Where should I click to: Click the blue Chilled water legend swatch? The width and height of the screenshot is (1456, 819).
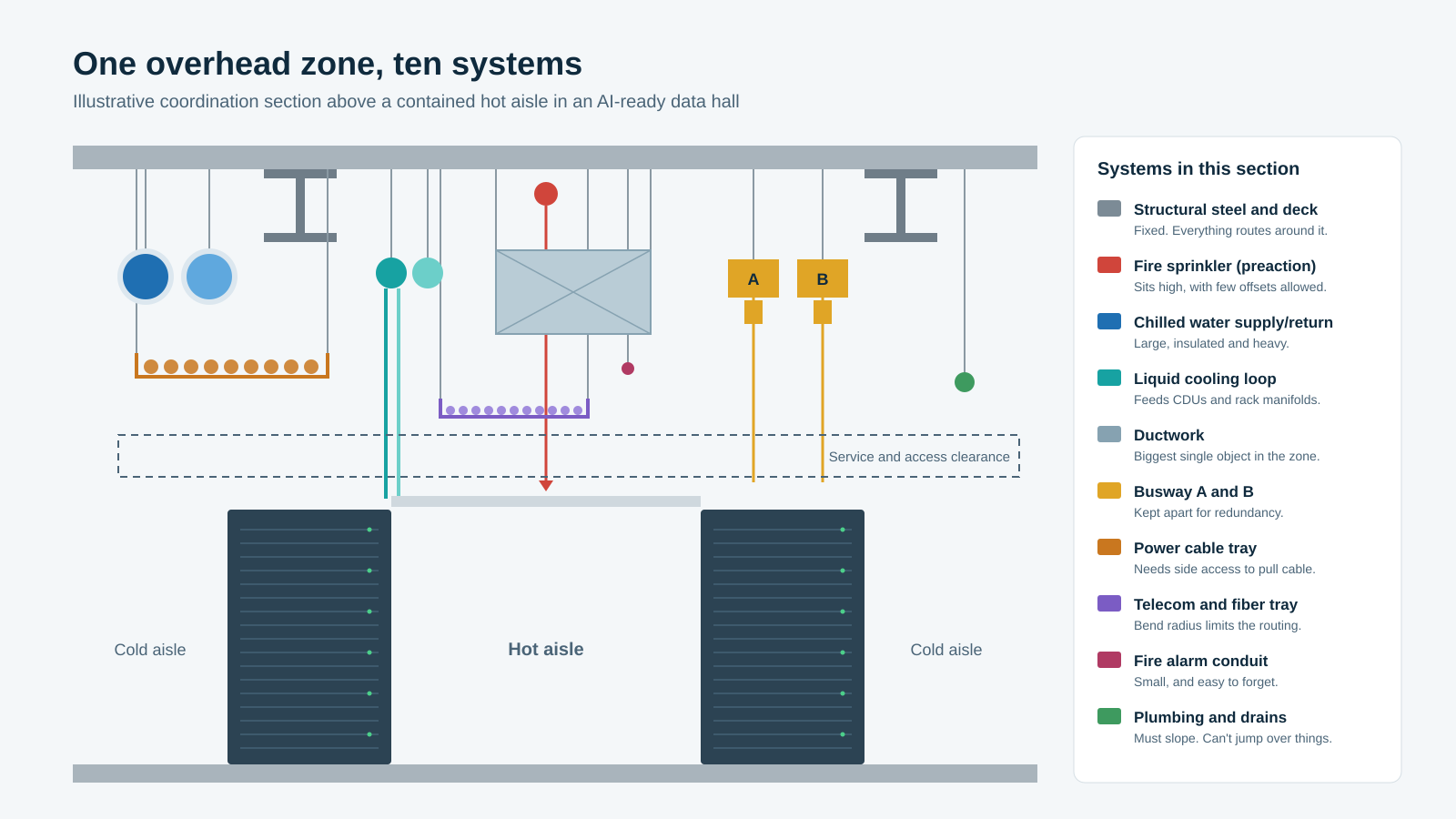coord(1109,321)
